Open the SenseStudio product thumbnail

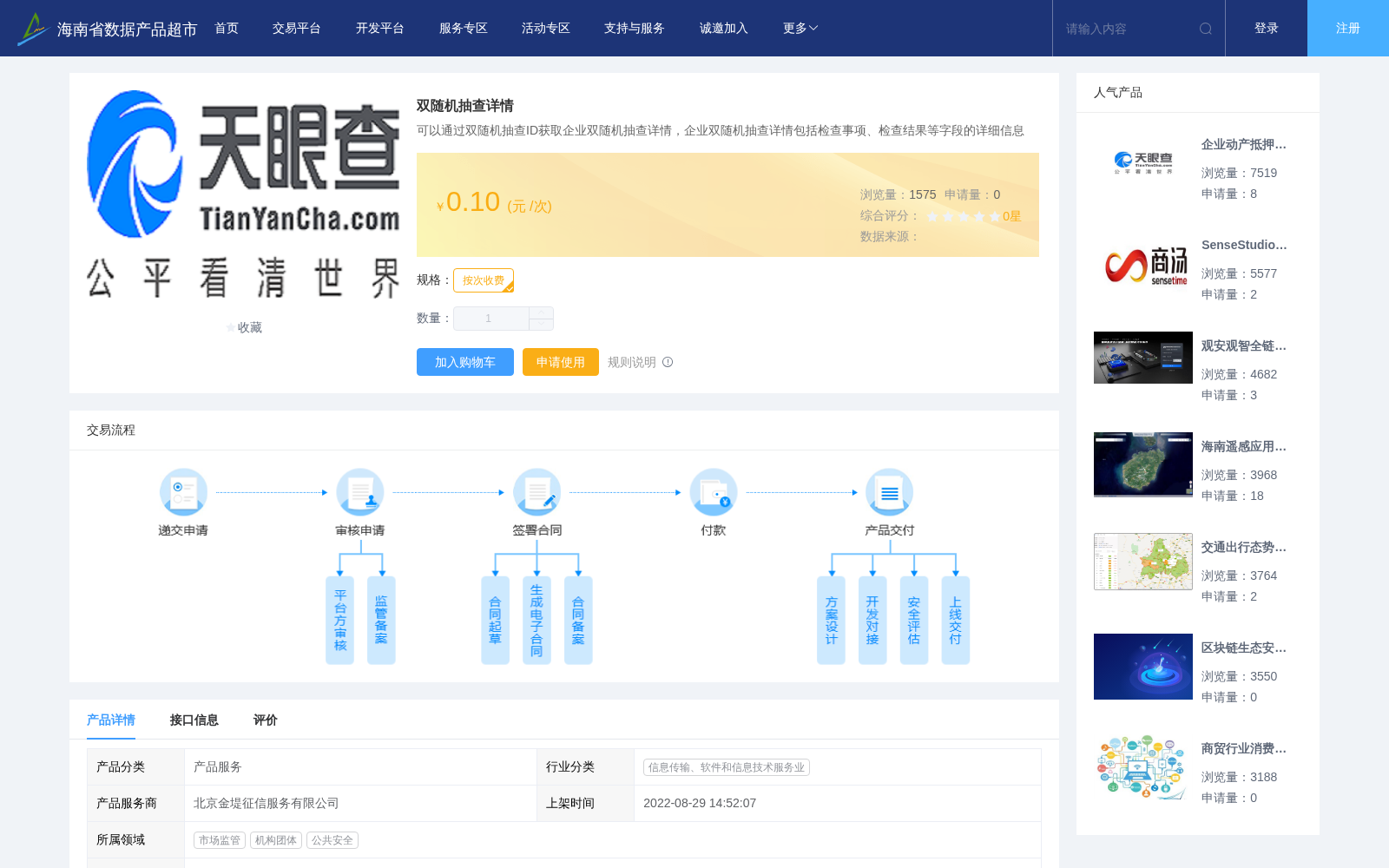click(1143, 264)
